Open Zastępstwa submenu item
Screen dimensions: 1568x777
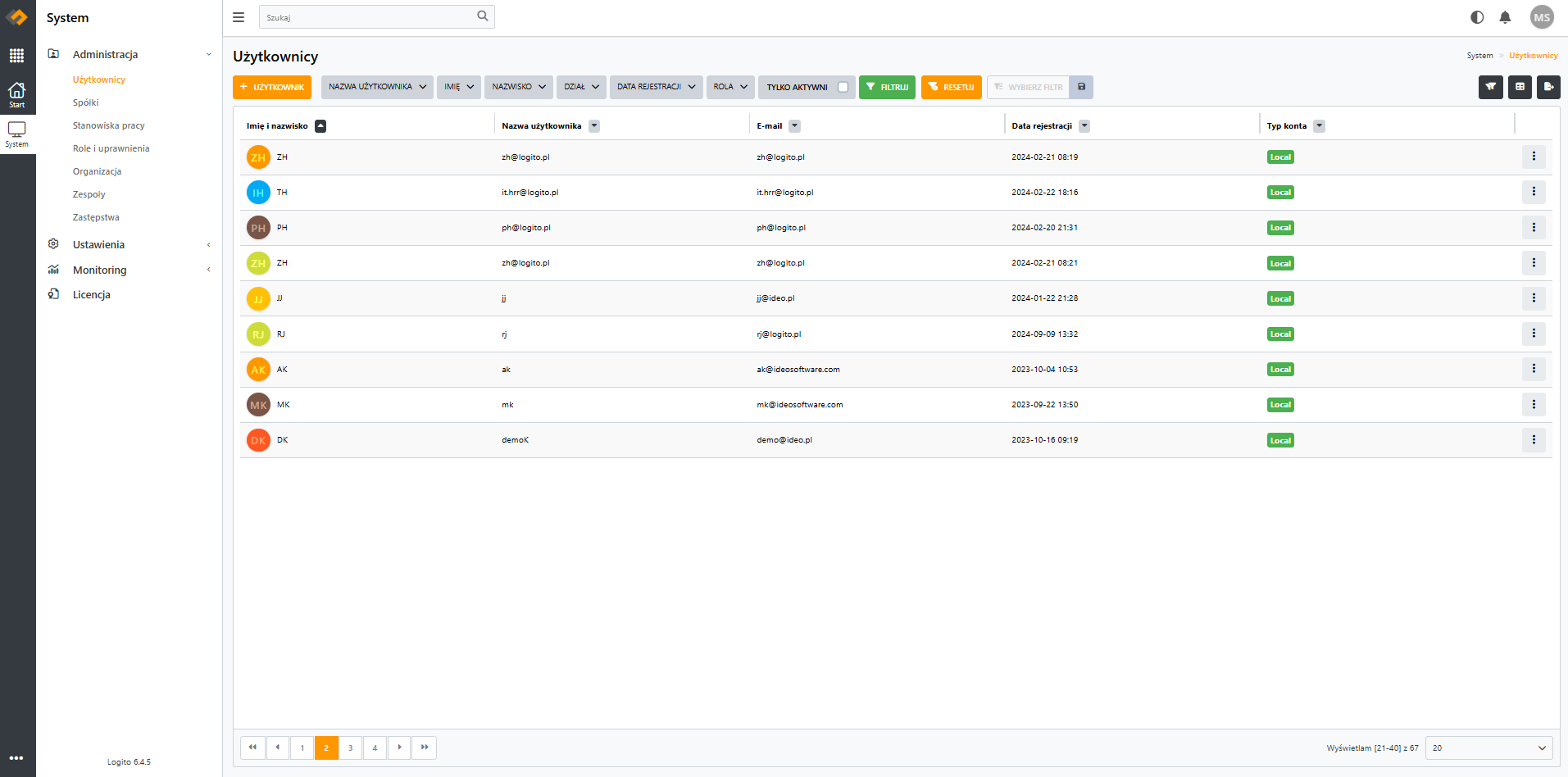(96, 217)
